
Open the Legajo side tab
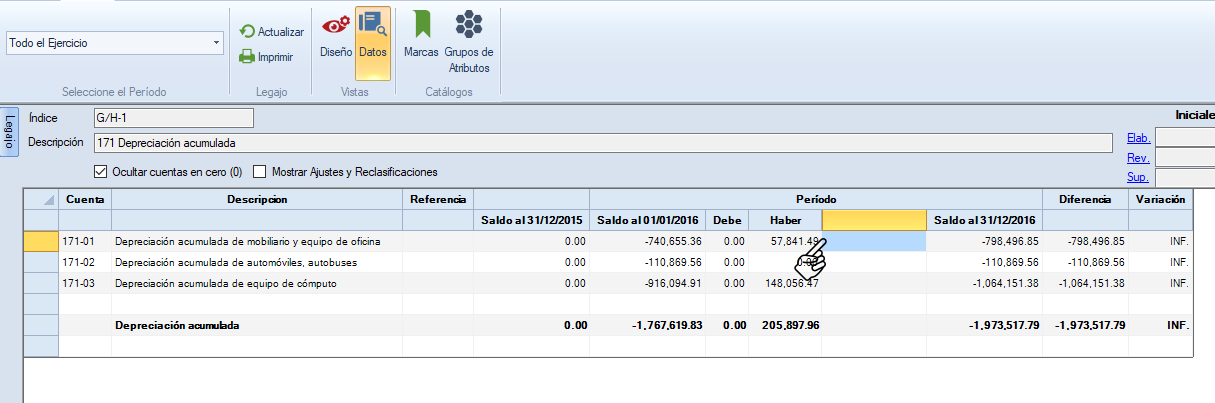[x=10, y=131]
